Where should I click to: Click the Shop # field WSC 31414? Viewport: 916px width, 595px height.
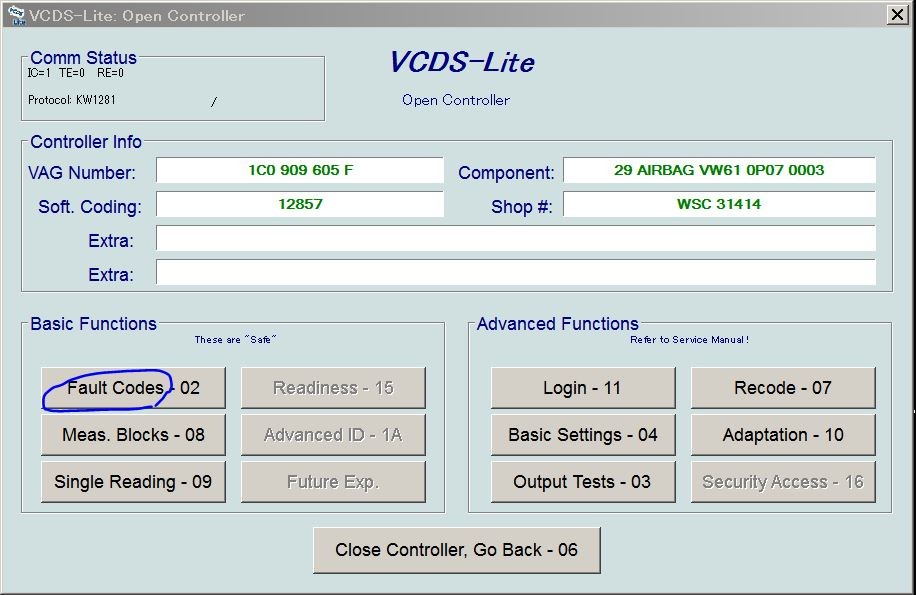pos(719,204)
